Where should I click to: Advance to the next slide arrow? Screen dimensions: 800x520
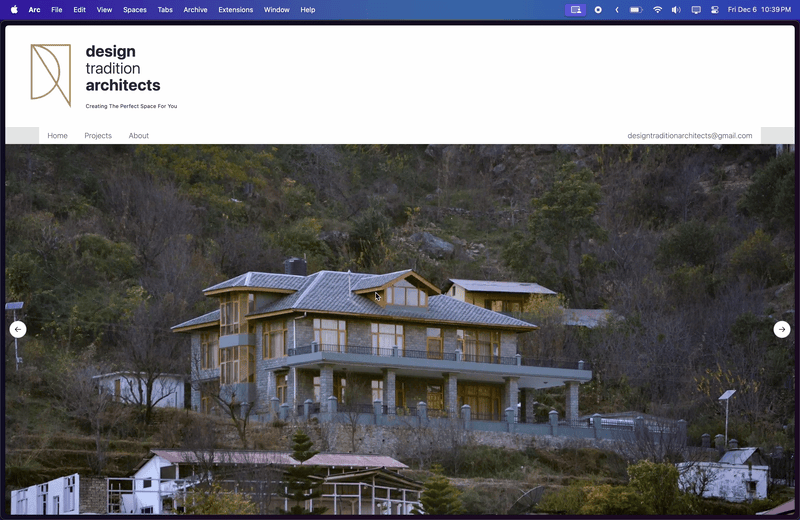coord(782,329)
